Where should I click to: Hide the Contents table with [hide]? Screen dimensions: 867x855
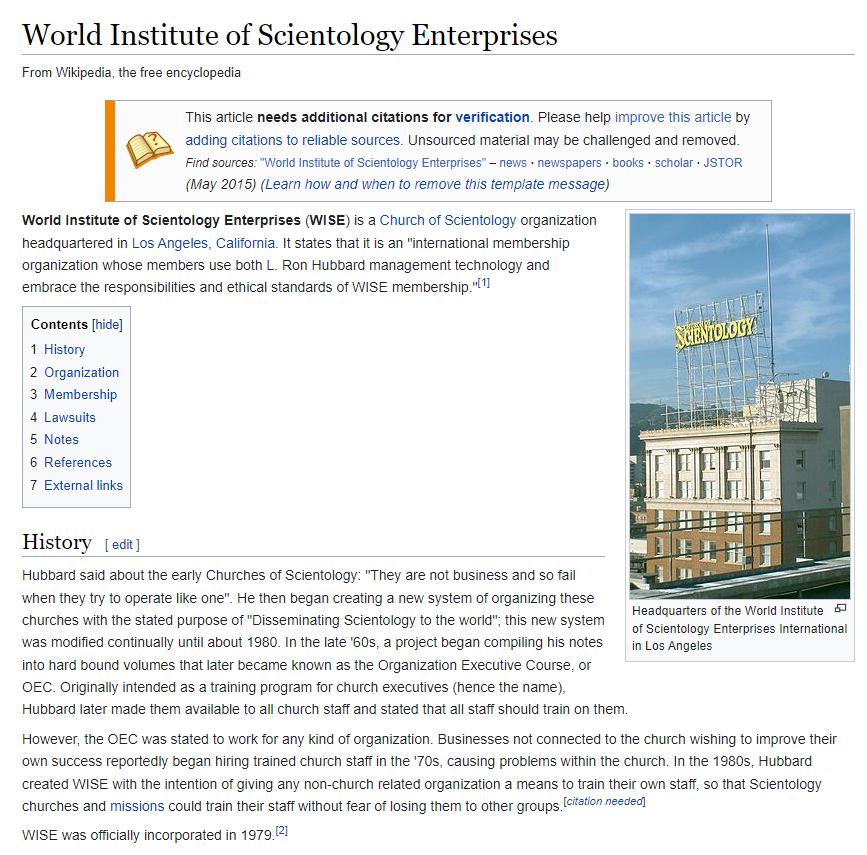[107, 325]
